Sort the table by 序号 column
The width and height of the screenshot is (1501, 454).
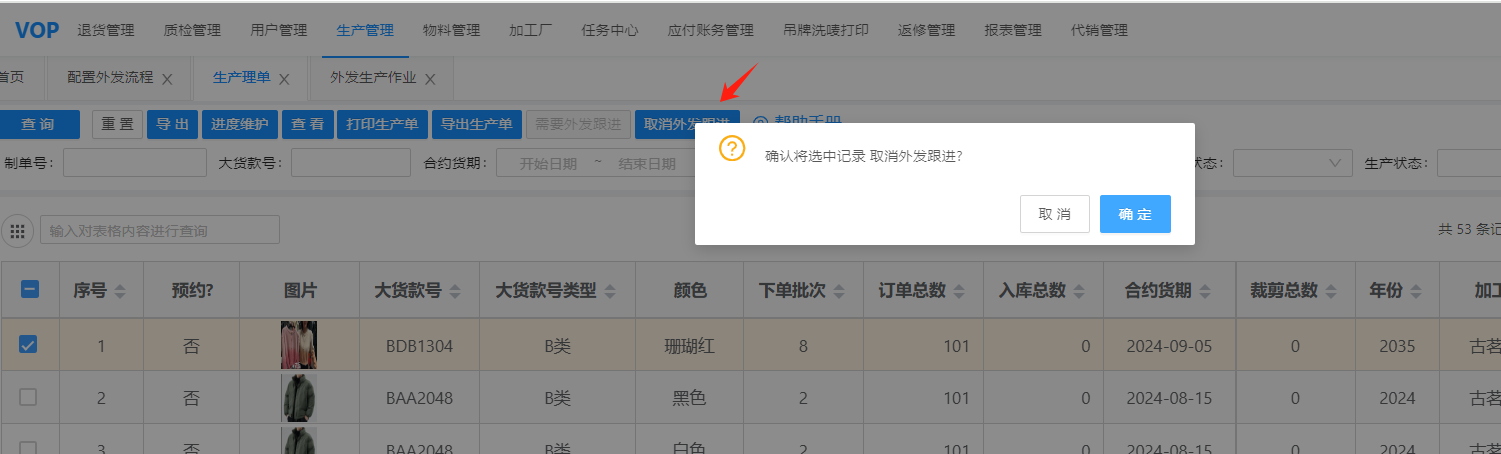[x=120, y=291]
